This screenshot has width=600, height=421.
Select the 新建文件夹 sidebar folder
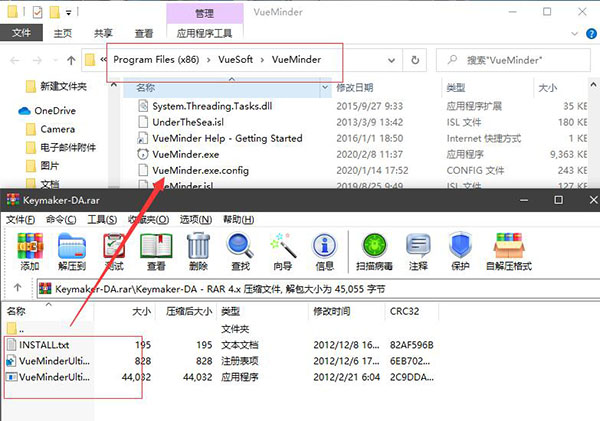56,86
